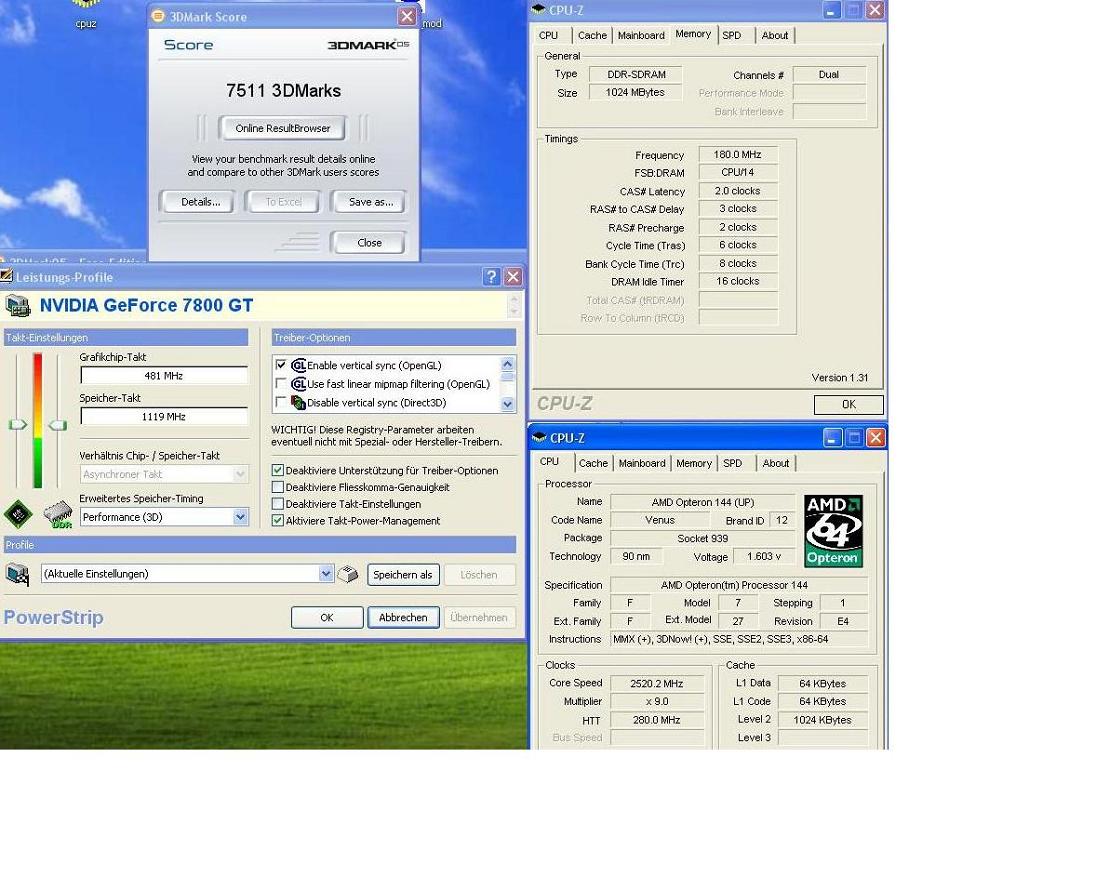The image size is (1096, 877).
Task: Click the hotkey icon beside Speichern als
Action: [x=347, y=574]
